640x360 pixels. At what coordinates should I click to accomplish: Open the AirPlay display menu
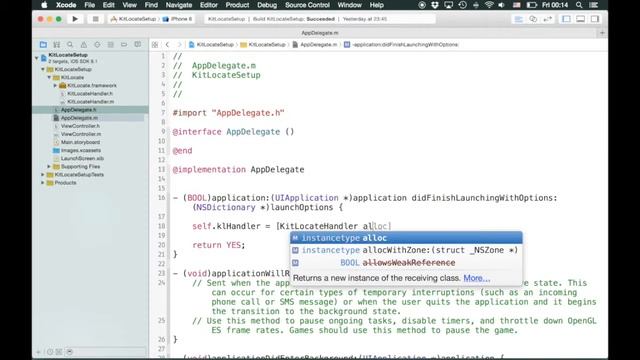(449, 5)
